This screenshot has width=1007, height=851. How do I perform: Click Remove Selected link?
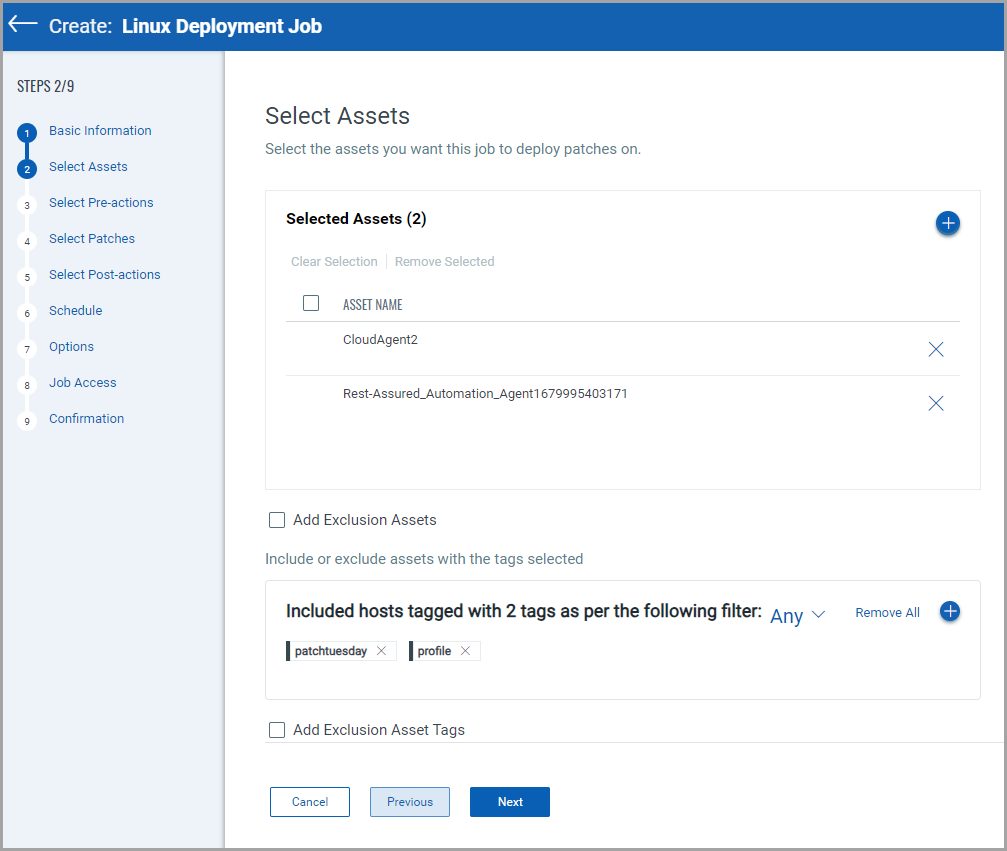pos(444,261)
